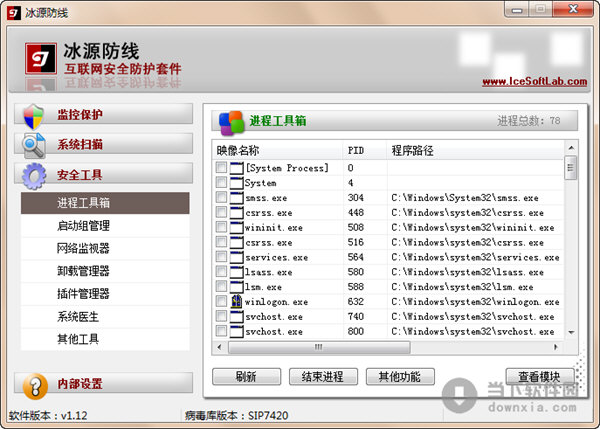The width and height of the screenshot is (600, 429).
Task: Click the smss.exe process icon
Action: tap(237, 198)
